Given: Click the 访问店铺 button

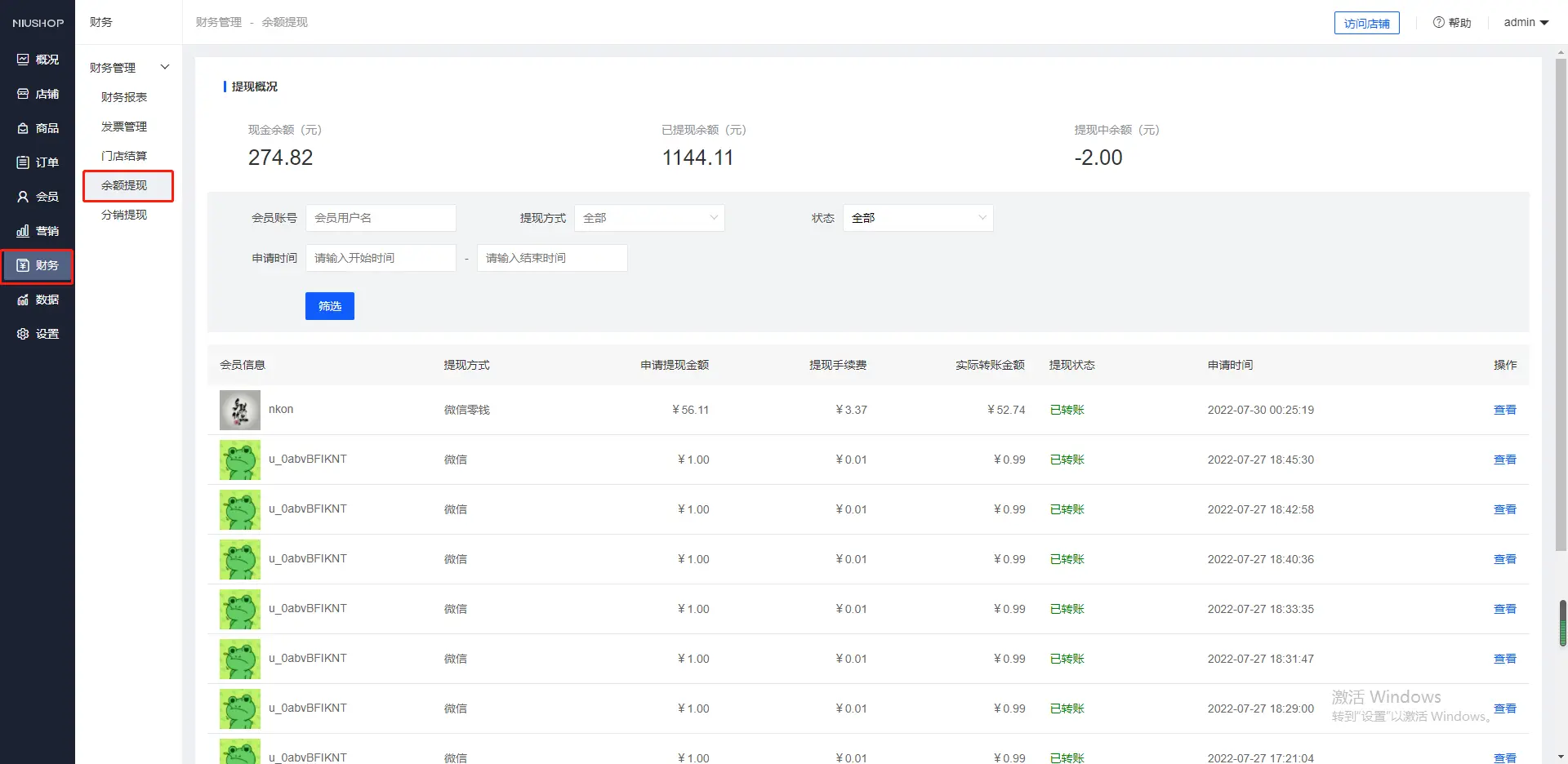Looking at the screenshot, I should (x=1366, y=24).
